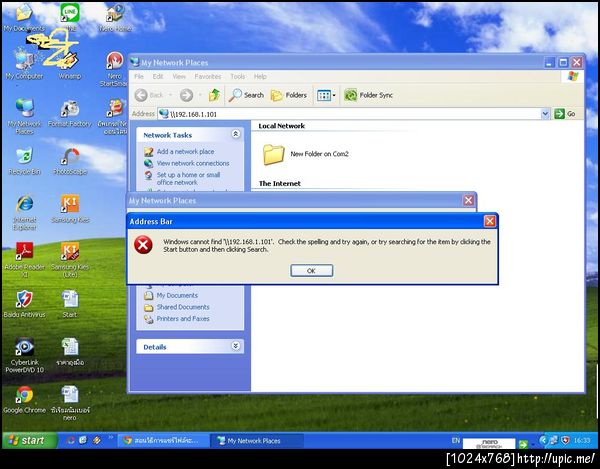Open the Help menu
The height and width of the screenshot is (469, 600).
click(260, 77)
